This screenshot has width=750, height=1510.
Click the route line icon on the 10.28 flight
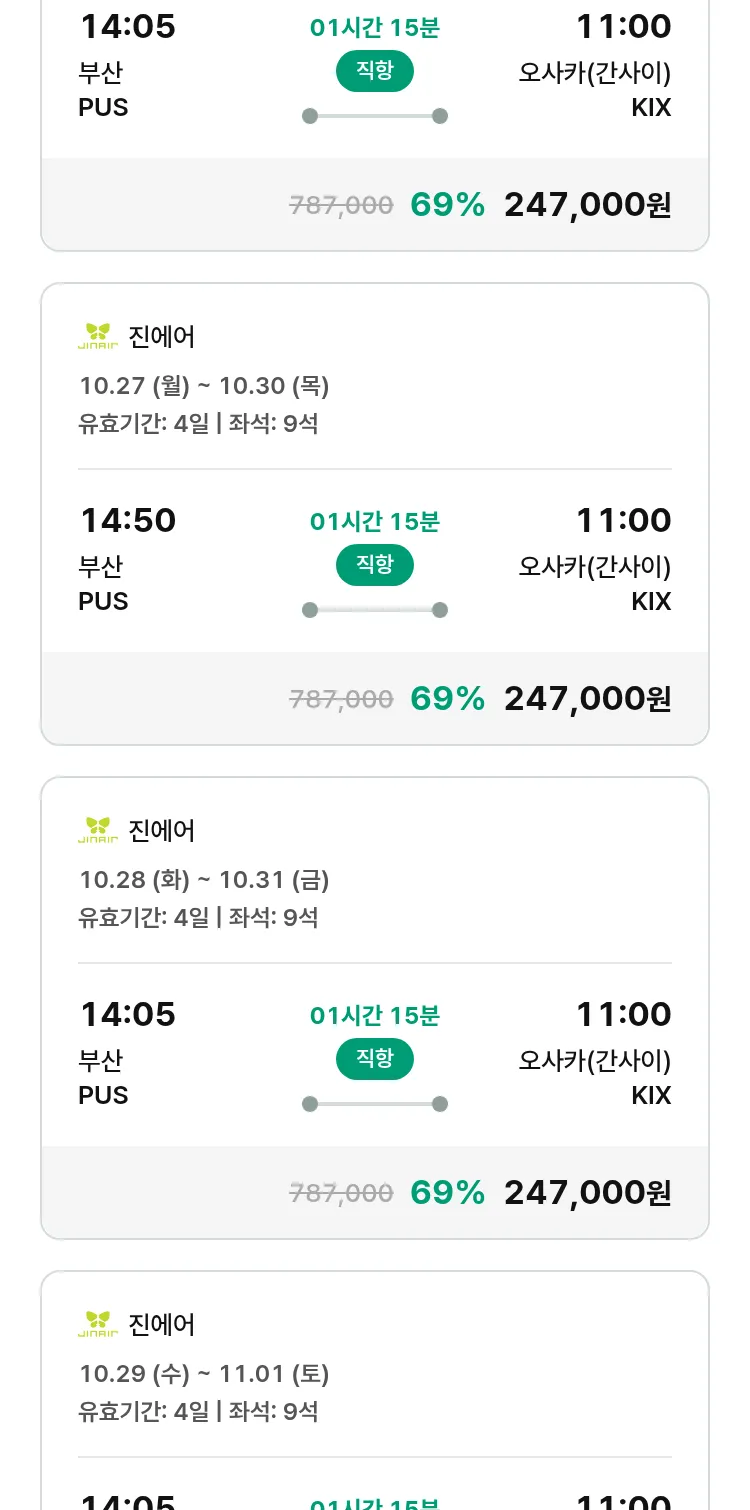tap(375, 1104)
